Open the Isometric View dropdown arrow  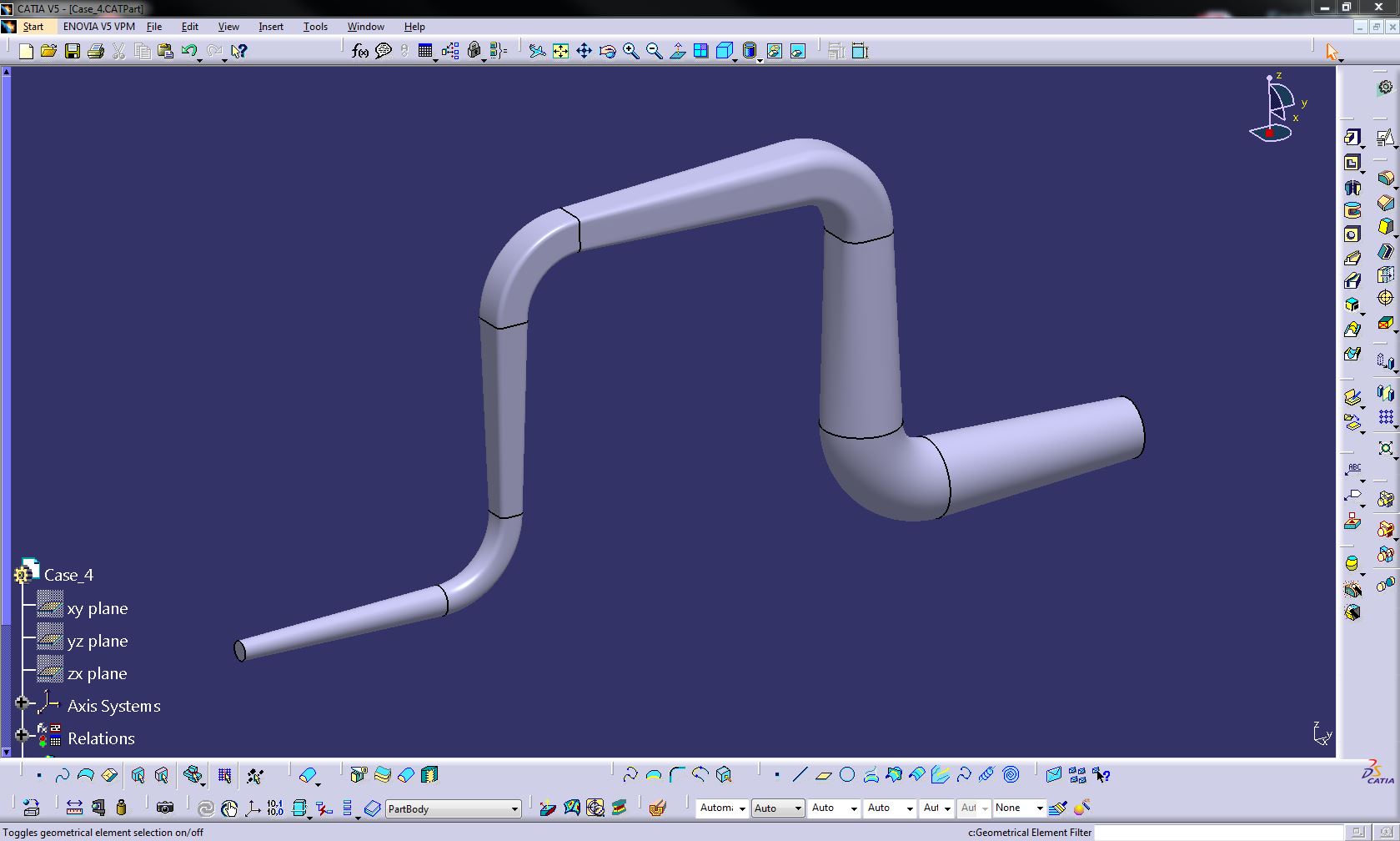coord(735,61)
